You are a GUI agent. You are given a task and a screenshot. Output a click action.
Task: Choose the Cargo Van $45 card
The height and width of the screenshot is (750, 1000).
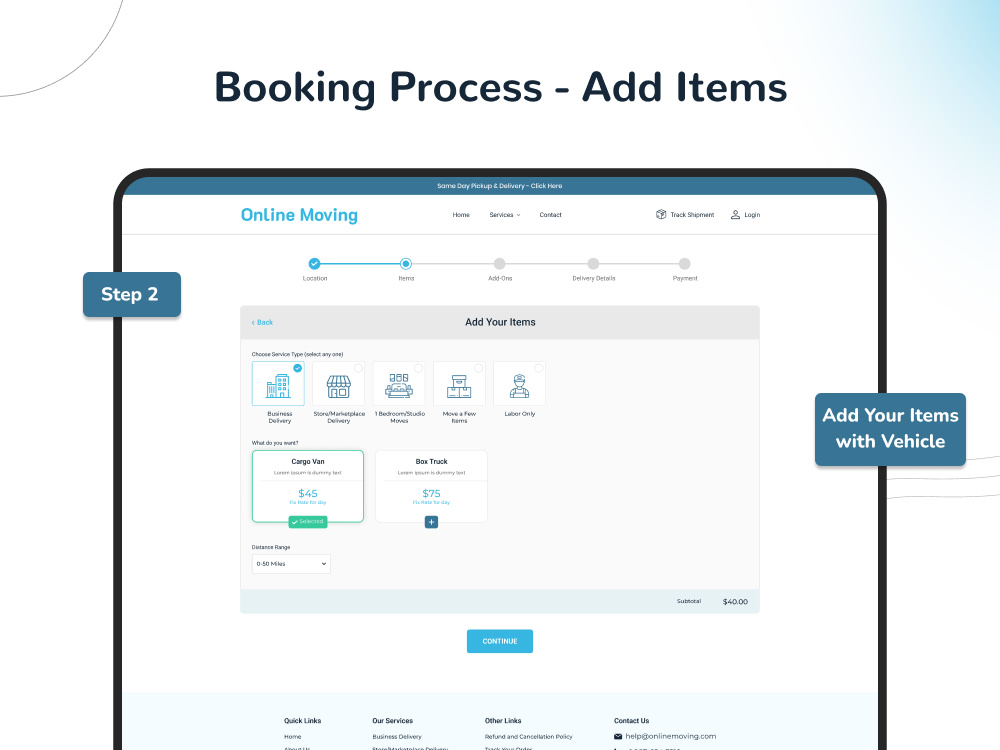tap(308, 486)
